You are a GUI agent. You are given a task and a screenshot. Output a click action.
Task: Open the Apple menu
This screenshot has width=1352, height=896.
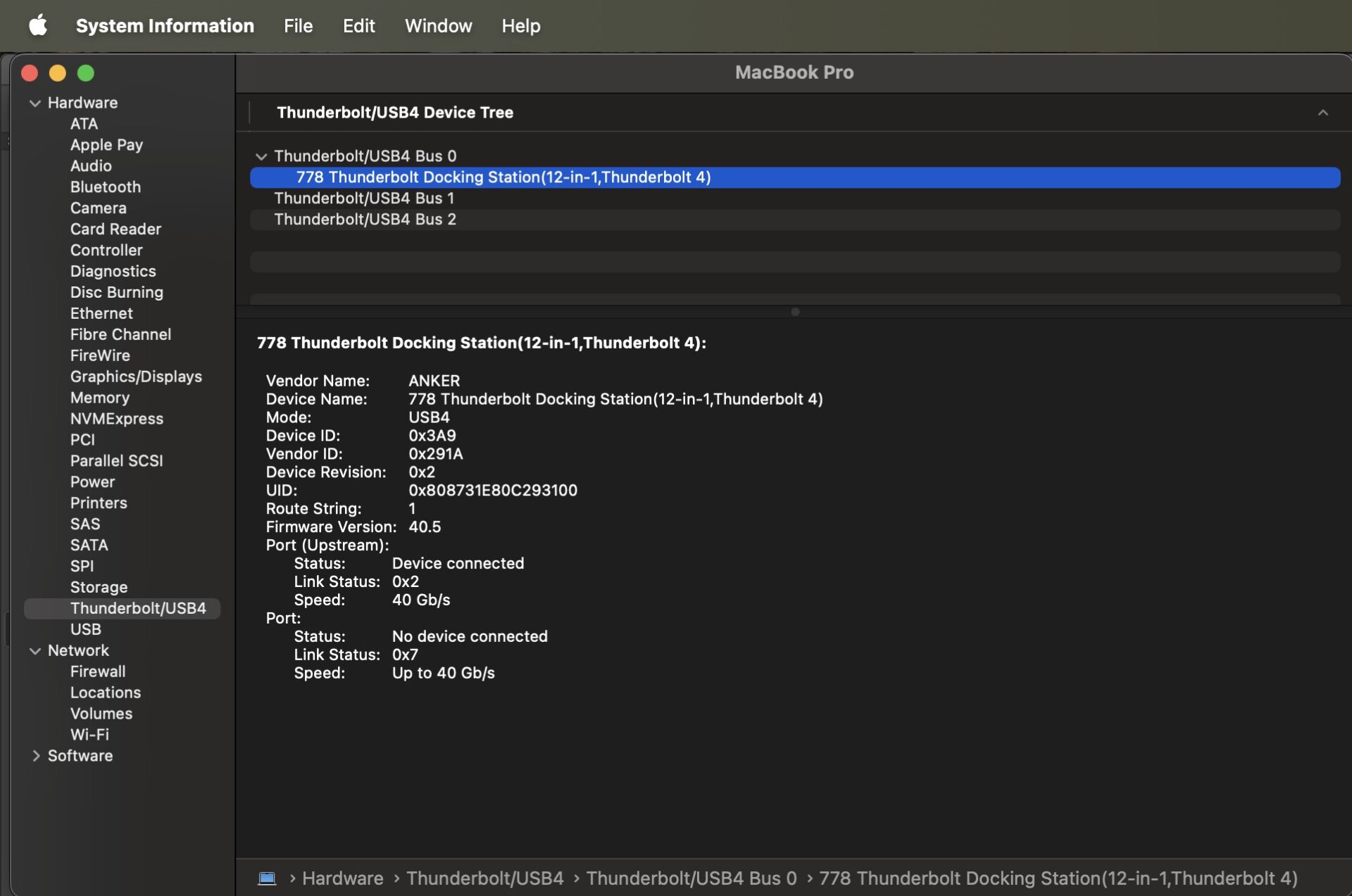tap(38, 25)
